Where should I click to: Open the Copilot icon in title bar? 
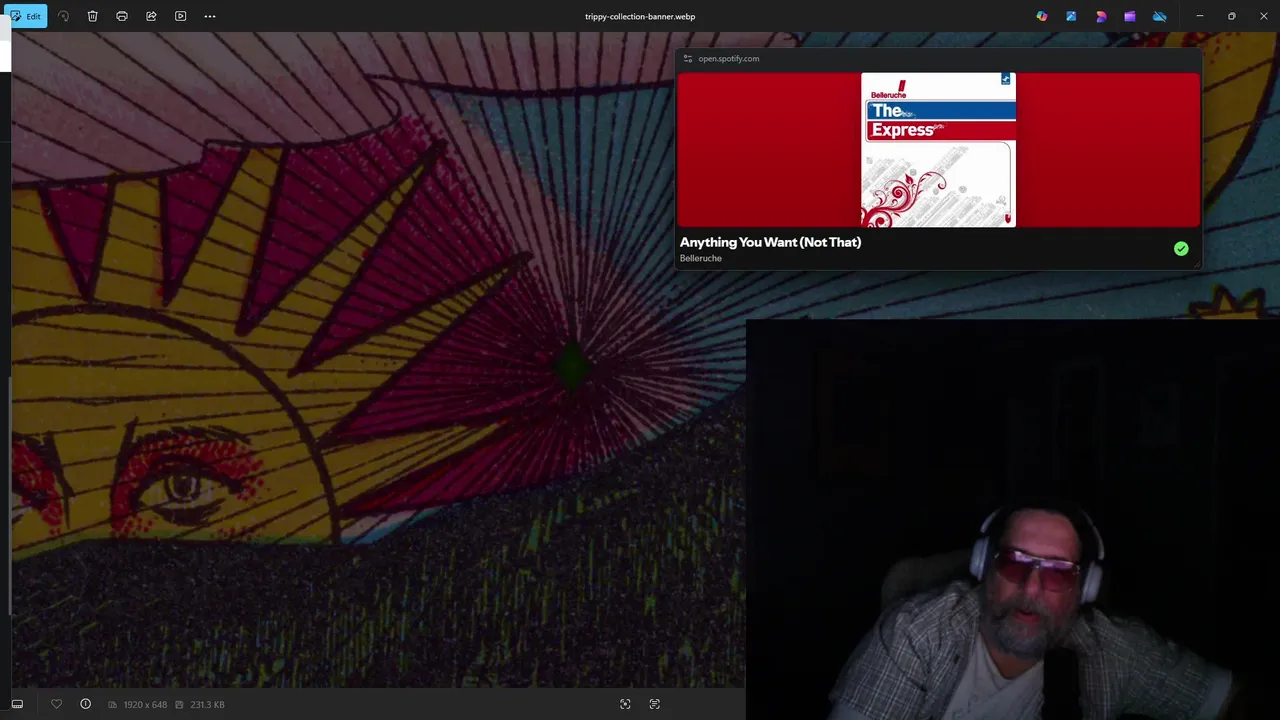pos(1042,16)
